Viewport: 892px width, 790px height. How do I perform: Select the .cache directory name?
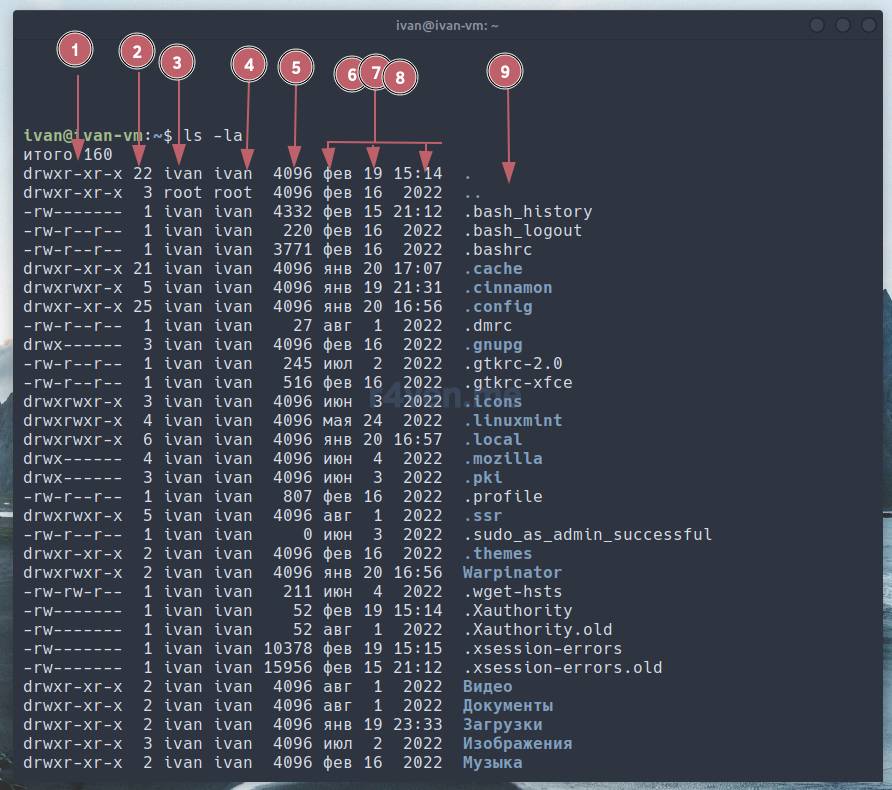pos(492,269)
